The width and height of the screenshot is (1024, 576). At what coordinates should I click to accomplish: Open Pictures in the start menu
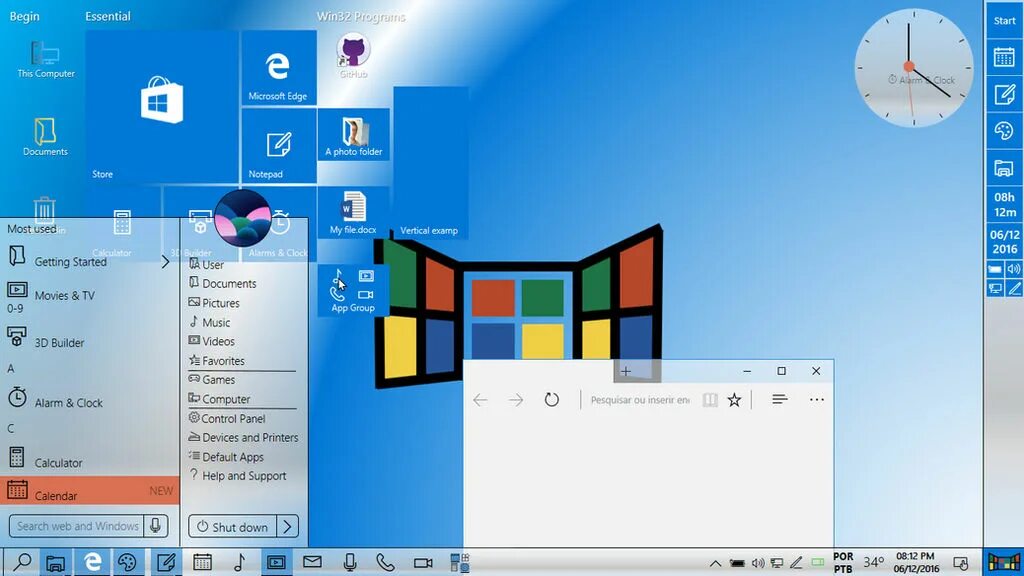[214, 303]
